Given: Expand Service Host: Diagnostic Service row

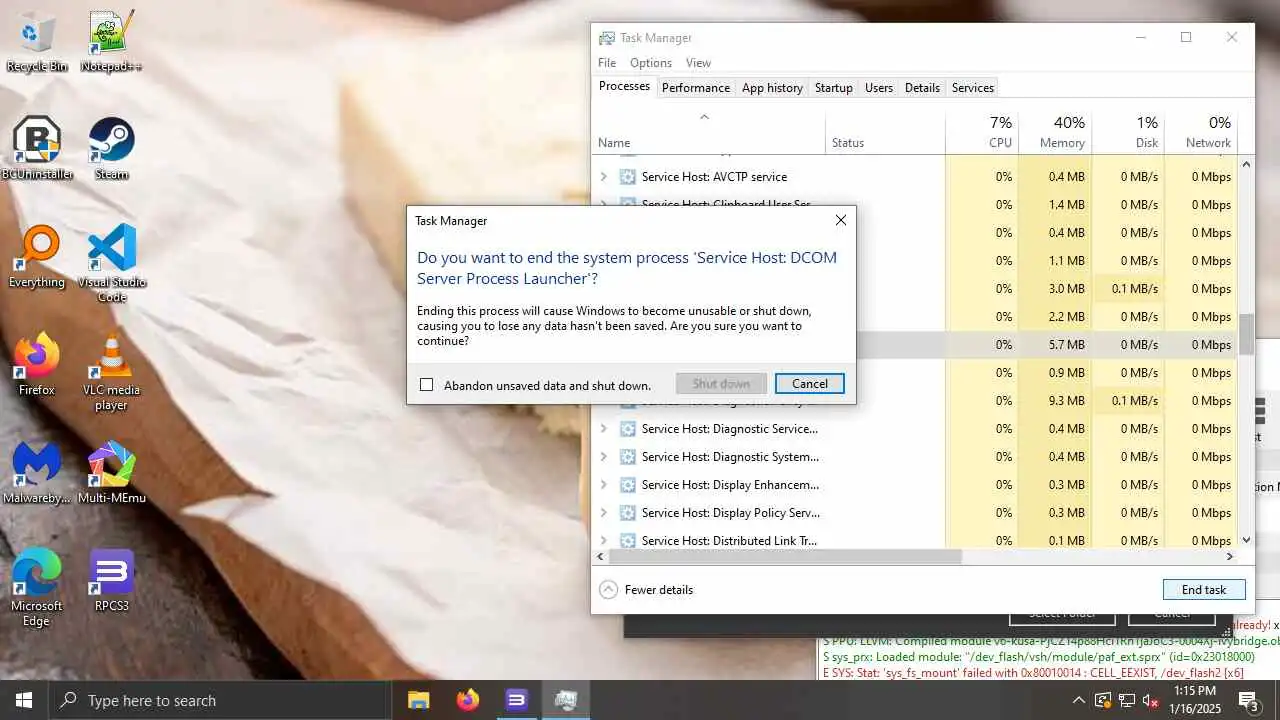Looking at the screenshot, I should click(603, 429).
